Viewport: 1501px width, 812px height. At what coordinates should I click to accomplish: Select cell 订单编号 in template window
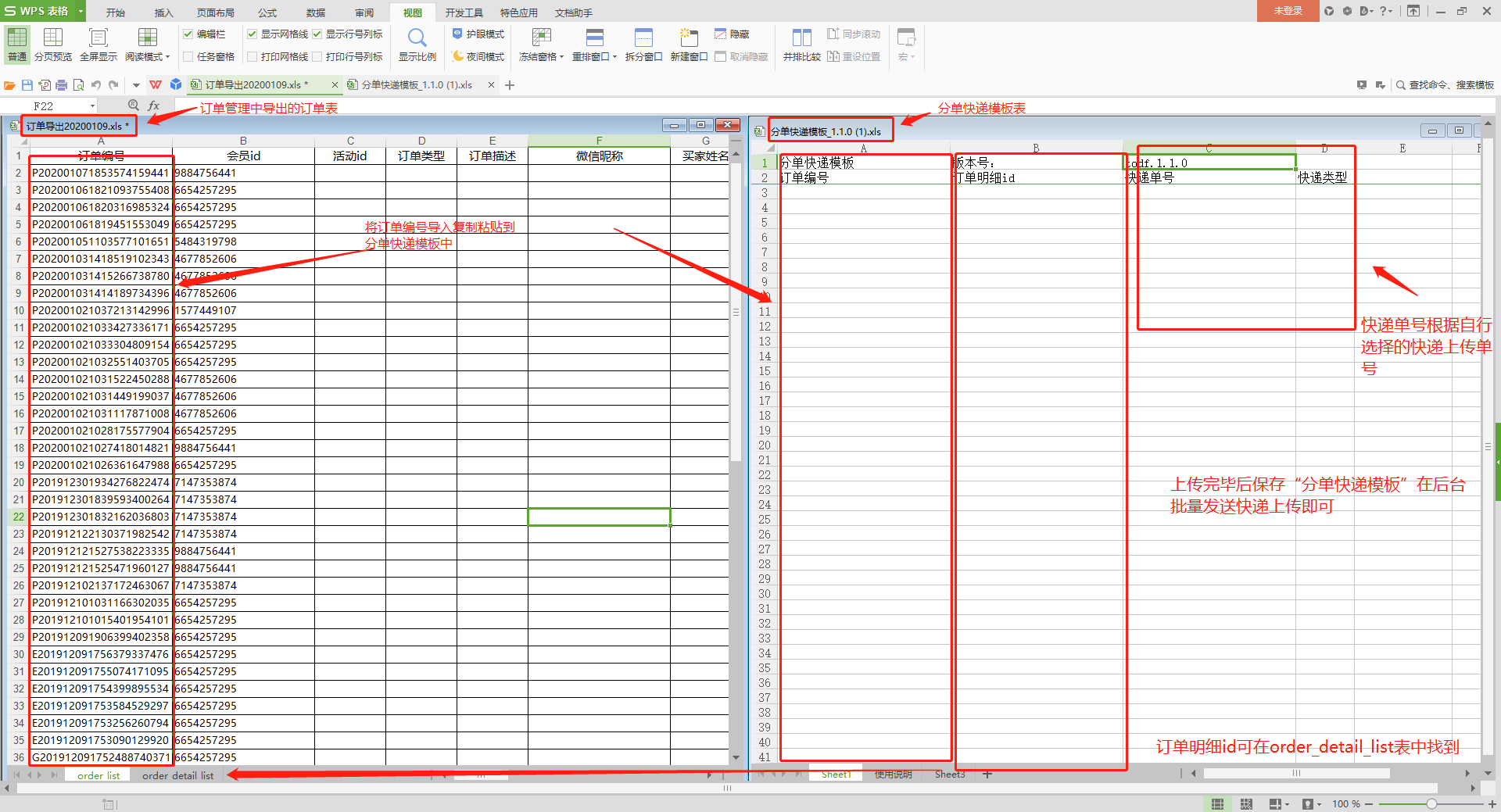click(x=865, y=178)
